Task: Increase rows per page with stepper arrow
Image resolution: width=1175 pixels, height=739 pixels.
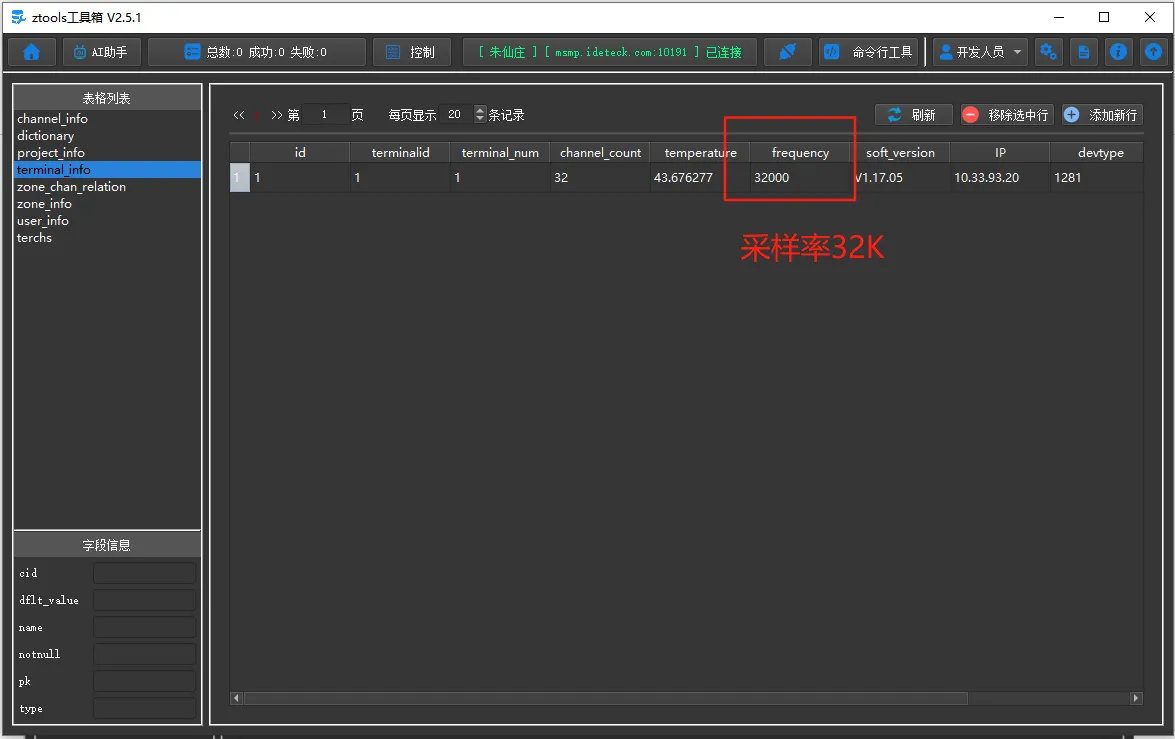Action: [478, 110]
